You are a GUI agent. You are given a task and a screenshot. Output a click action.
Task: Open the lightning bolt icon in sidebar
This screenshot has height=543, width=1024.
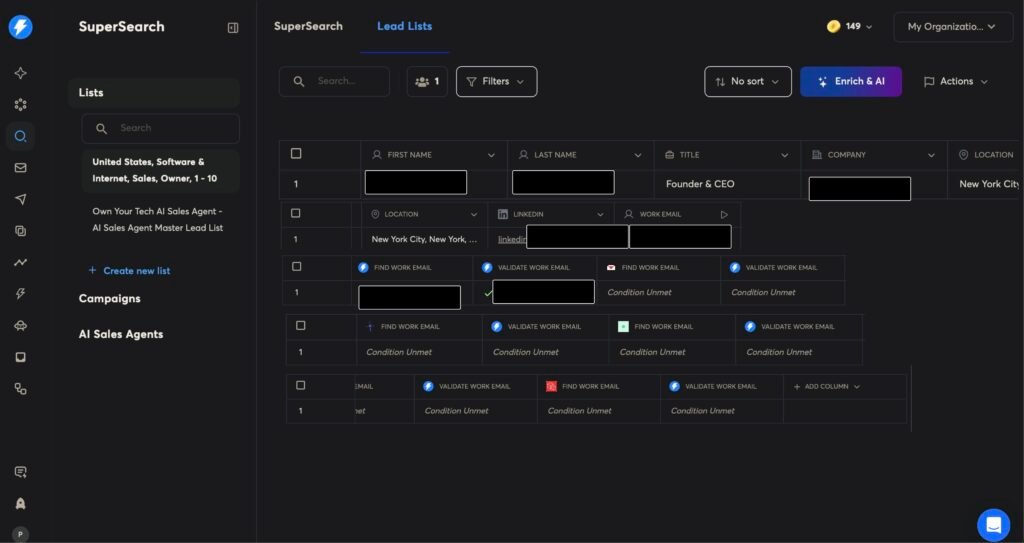[x=20, y=294]
